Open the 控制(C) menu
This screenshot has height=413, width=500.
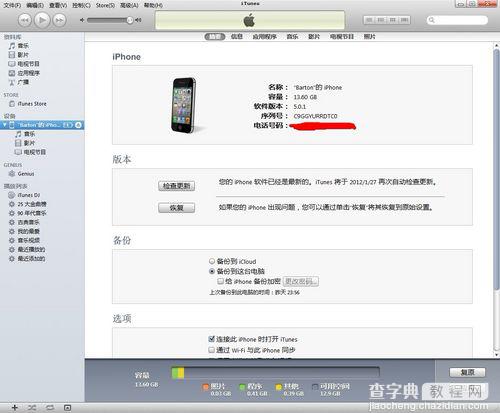81,5
